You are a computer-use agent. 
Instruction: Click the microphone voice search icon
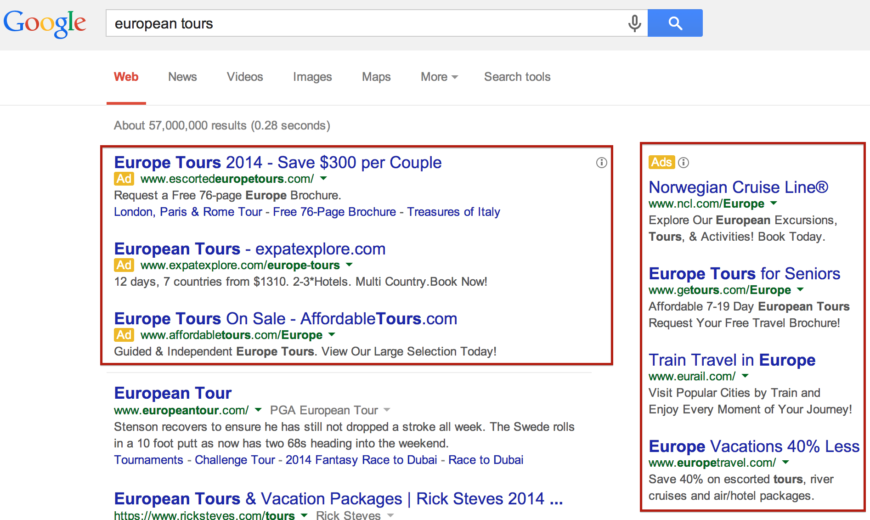(634, 23)
